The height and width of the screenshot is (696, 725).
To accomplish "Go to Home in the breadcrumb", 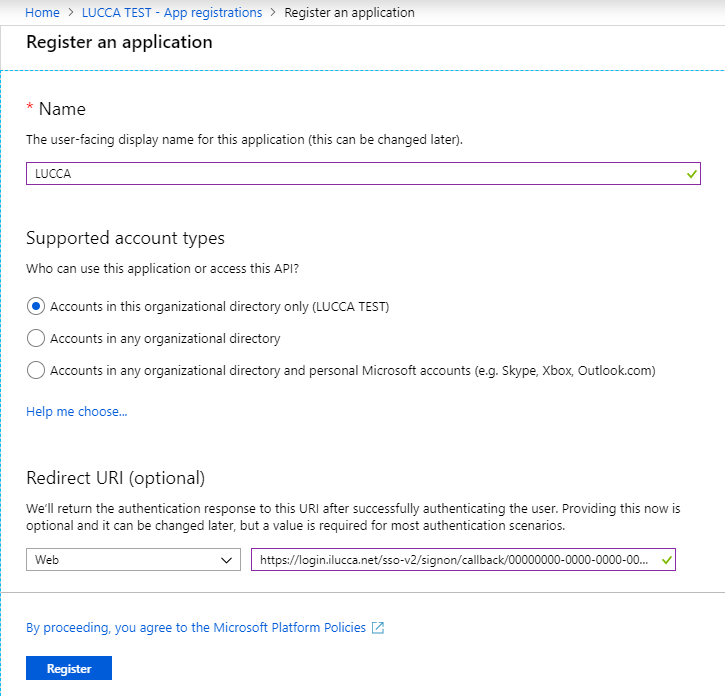I will click(x=42, y=12).
